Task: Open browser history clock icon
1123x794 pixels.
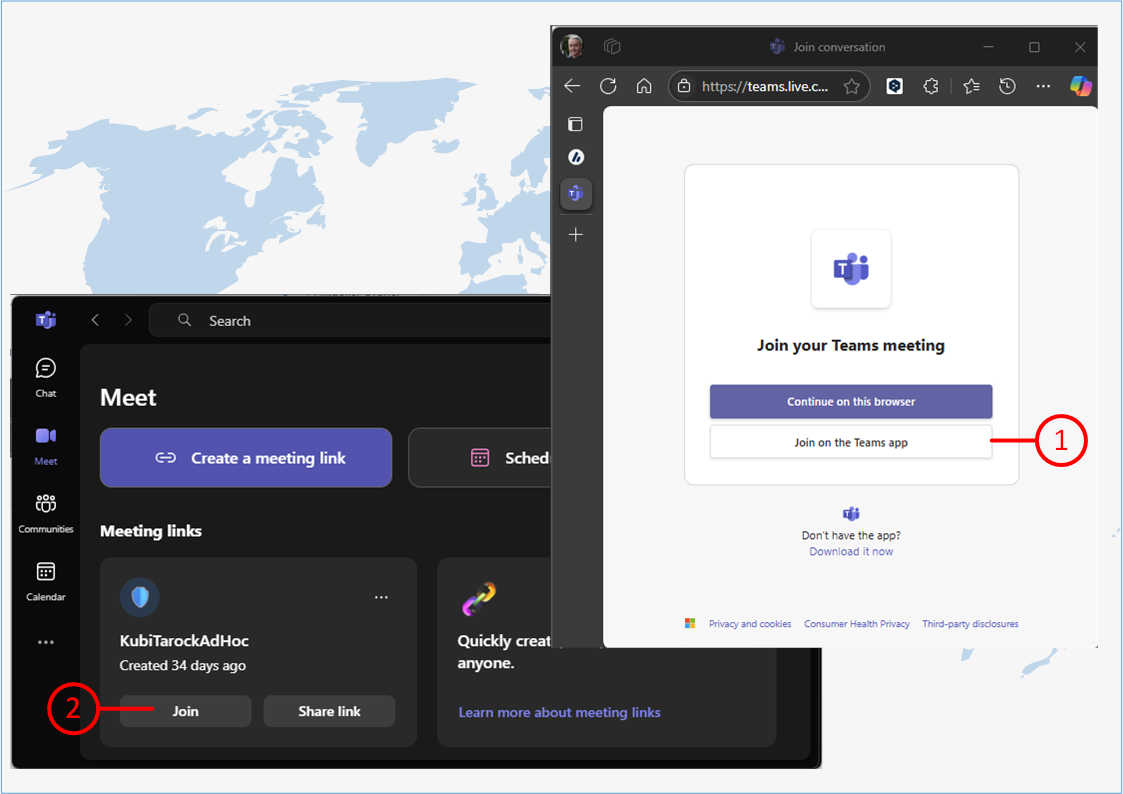Action: [x=1008, y=86]
